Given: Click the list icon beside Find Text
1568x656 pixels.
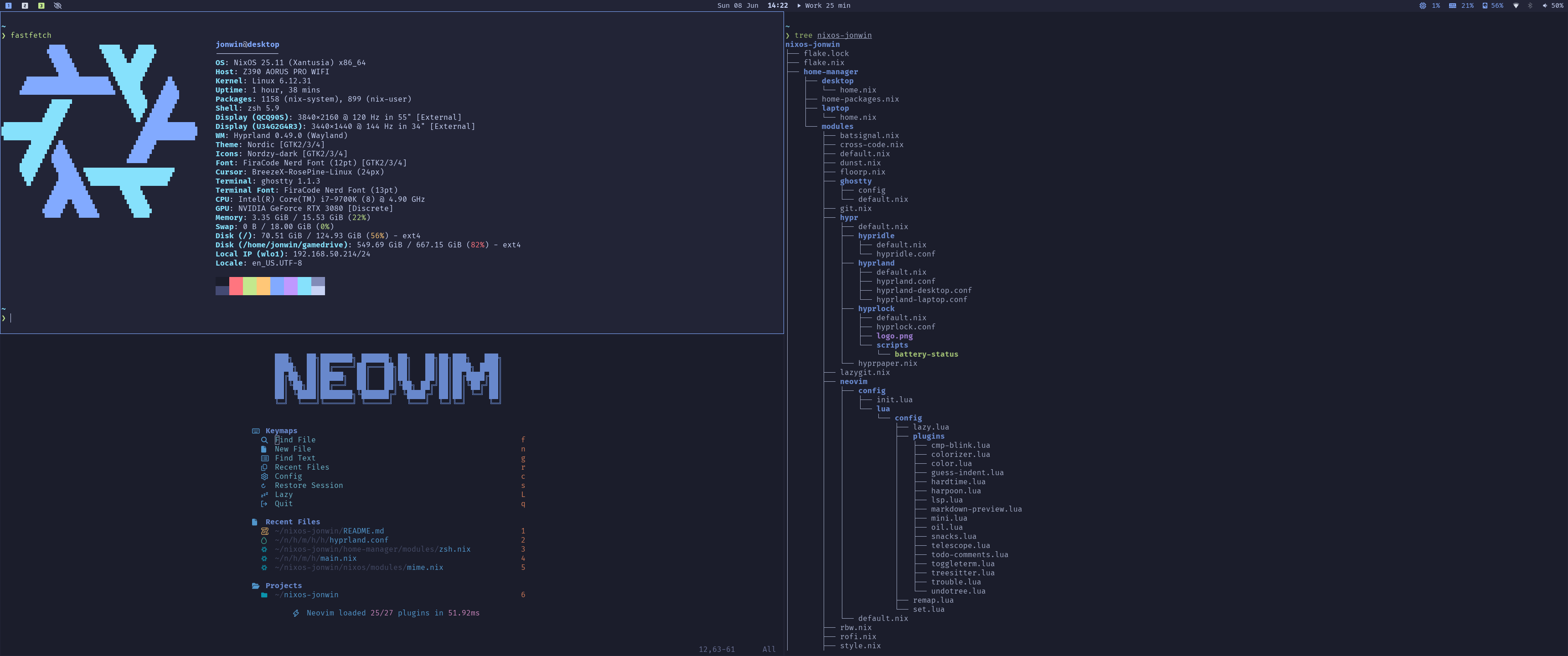Looking at the screenshot, I should click(265, 458).
